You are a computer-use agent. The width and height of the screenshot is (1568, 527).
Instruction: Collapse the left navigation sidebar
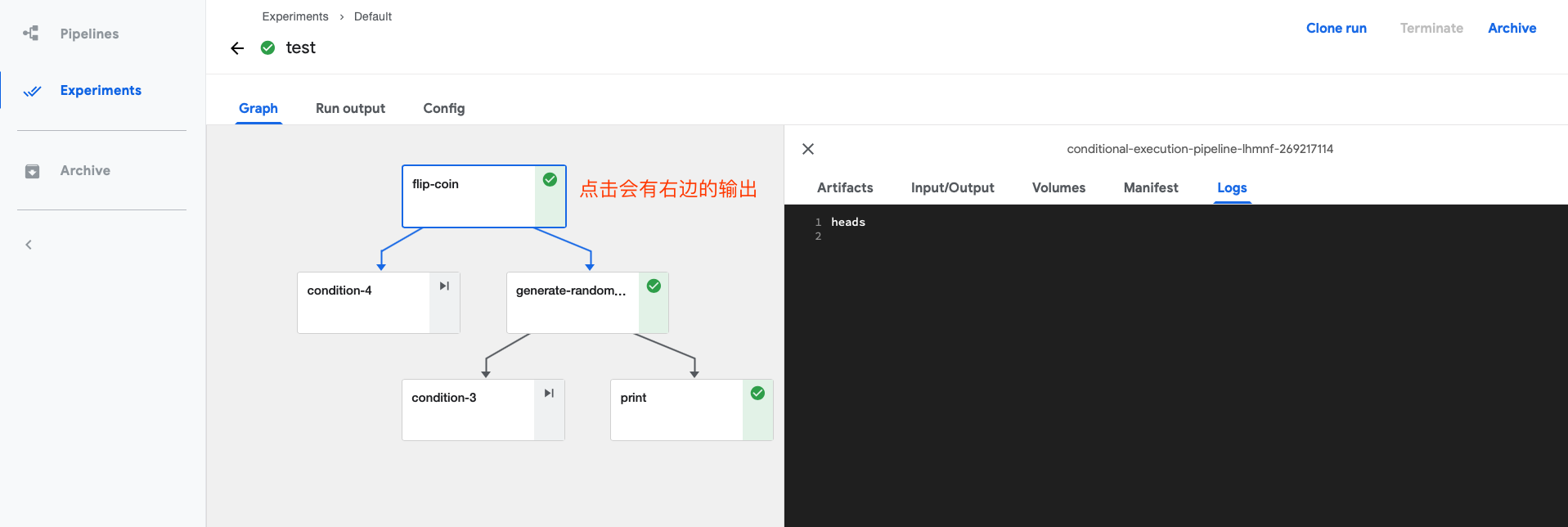[x=29, y=245]
